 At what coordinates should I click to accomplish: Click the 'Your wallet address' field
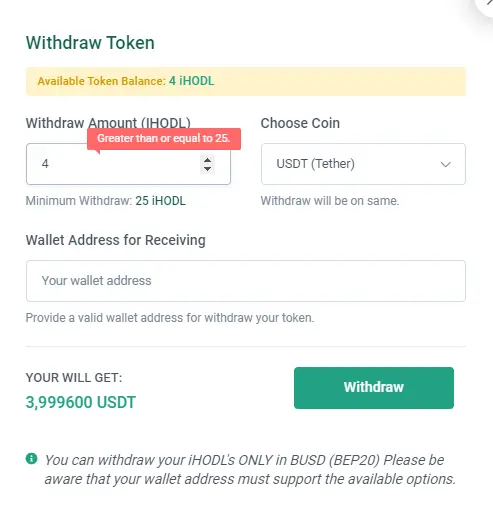click(x=246, y=281)
